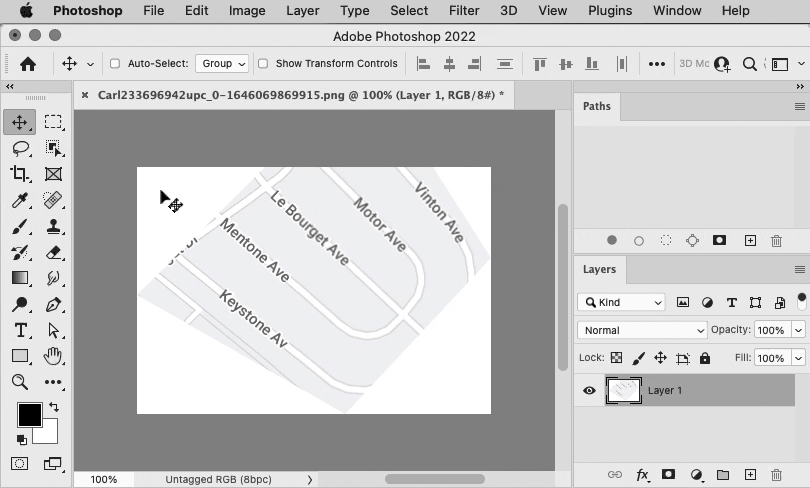Click Delete layer trash icon in Layers panel
The height and width of the screenshot is (488, 810).
coord(776,475)
